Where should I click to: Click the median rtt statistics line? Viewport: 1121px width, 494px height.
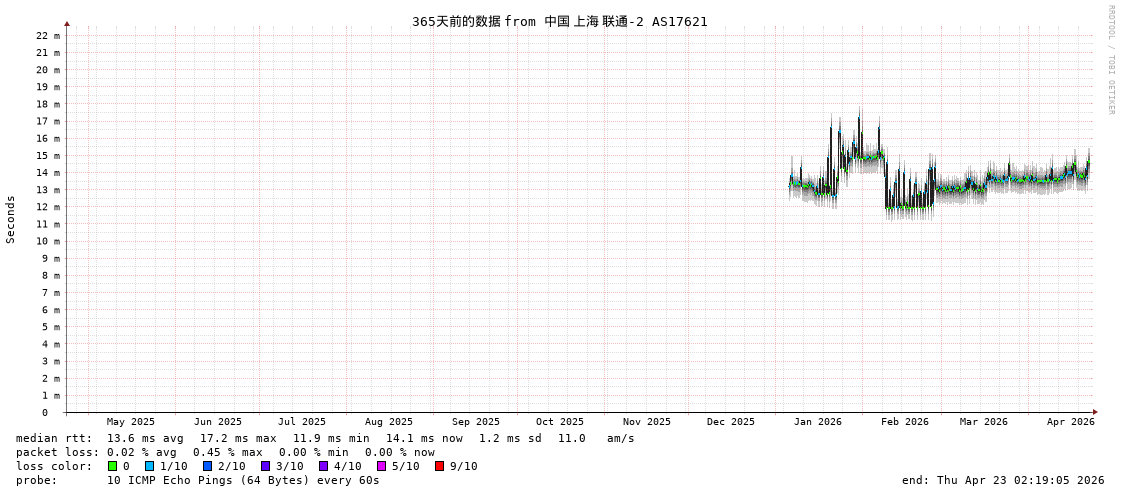pos(325,438)
